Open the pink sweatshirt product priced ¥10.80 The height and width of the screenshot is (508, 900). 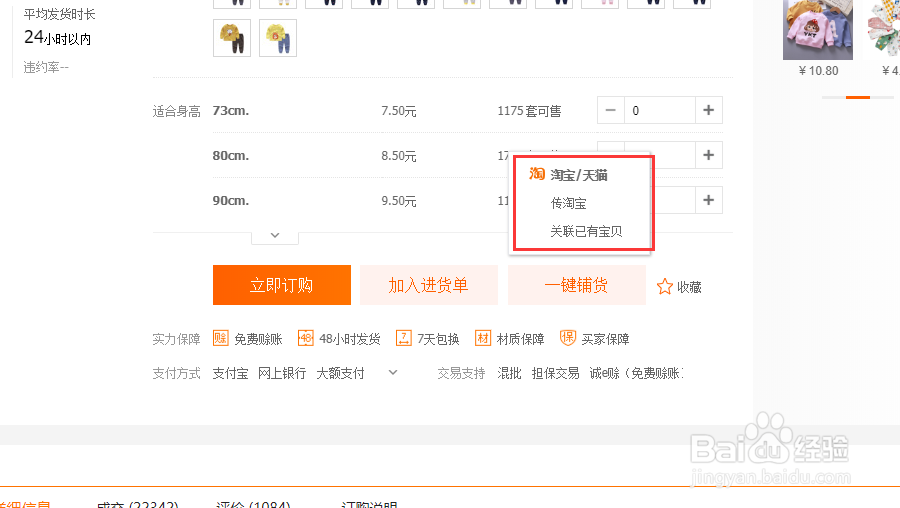pyautogui.click(x=818, y=29)
